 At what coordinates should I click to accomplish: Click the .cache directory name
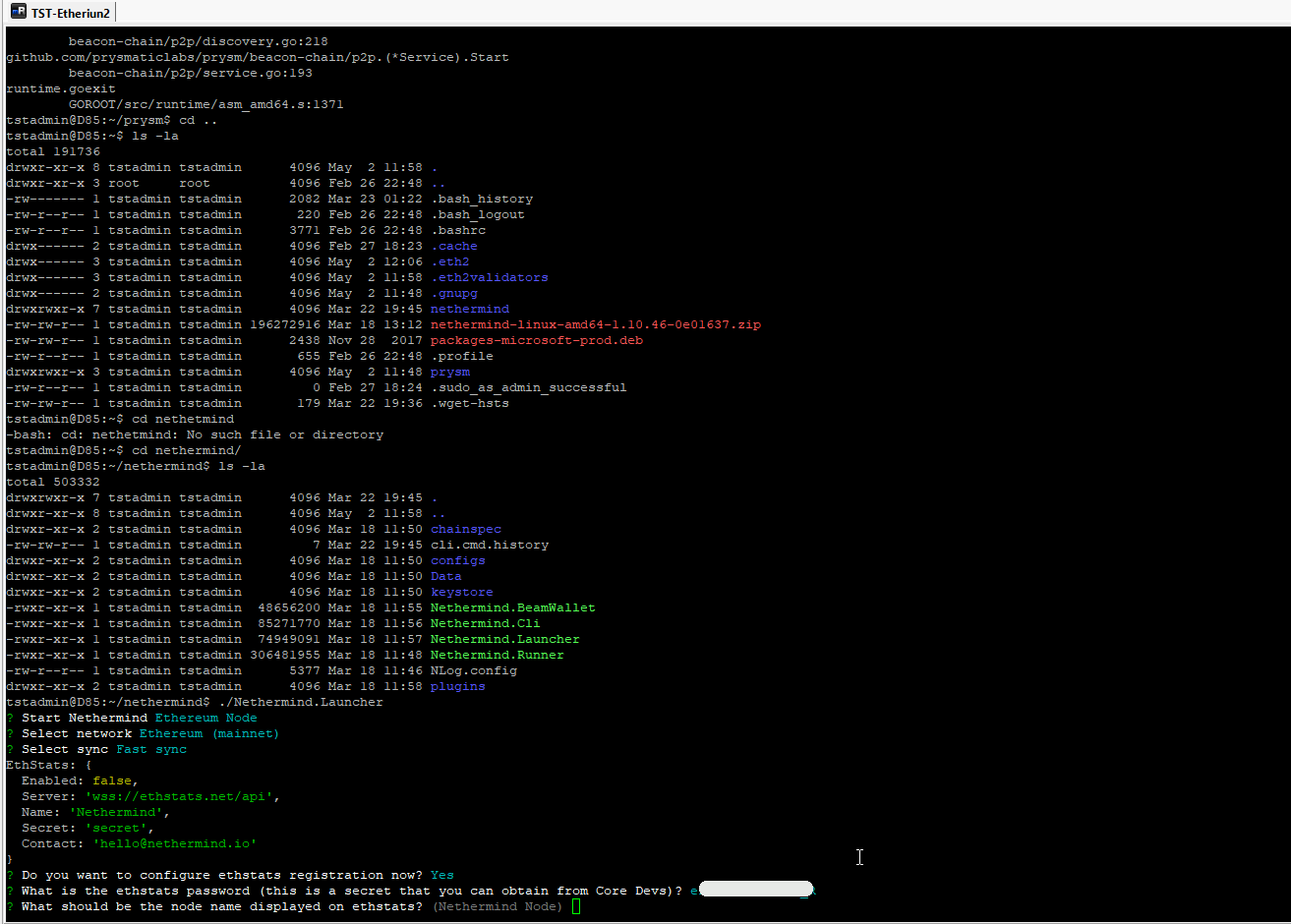[x=454, y=246]
